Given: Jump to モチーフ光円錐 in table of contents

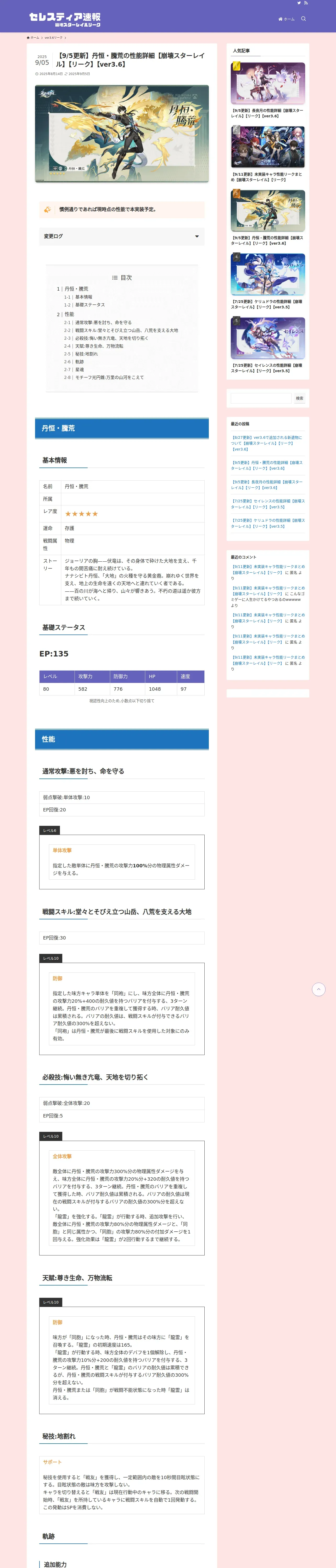Looking at the screenshot, I should [110, 377].
